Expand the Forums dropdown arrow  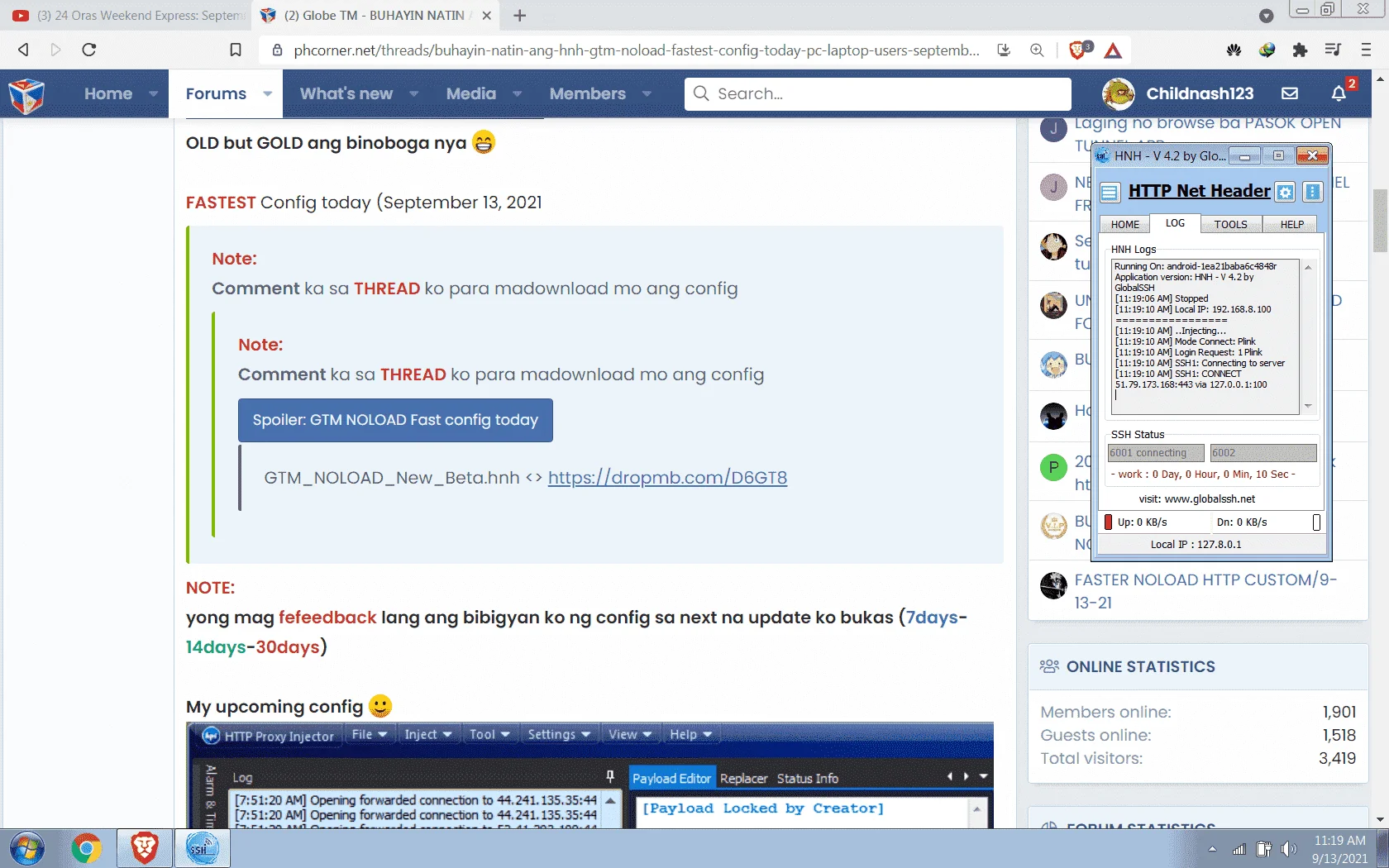pyautogui.click(x=267, y=93)
